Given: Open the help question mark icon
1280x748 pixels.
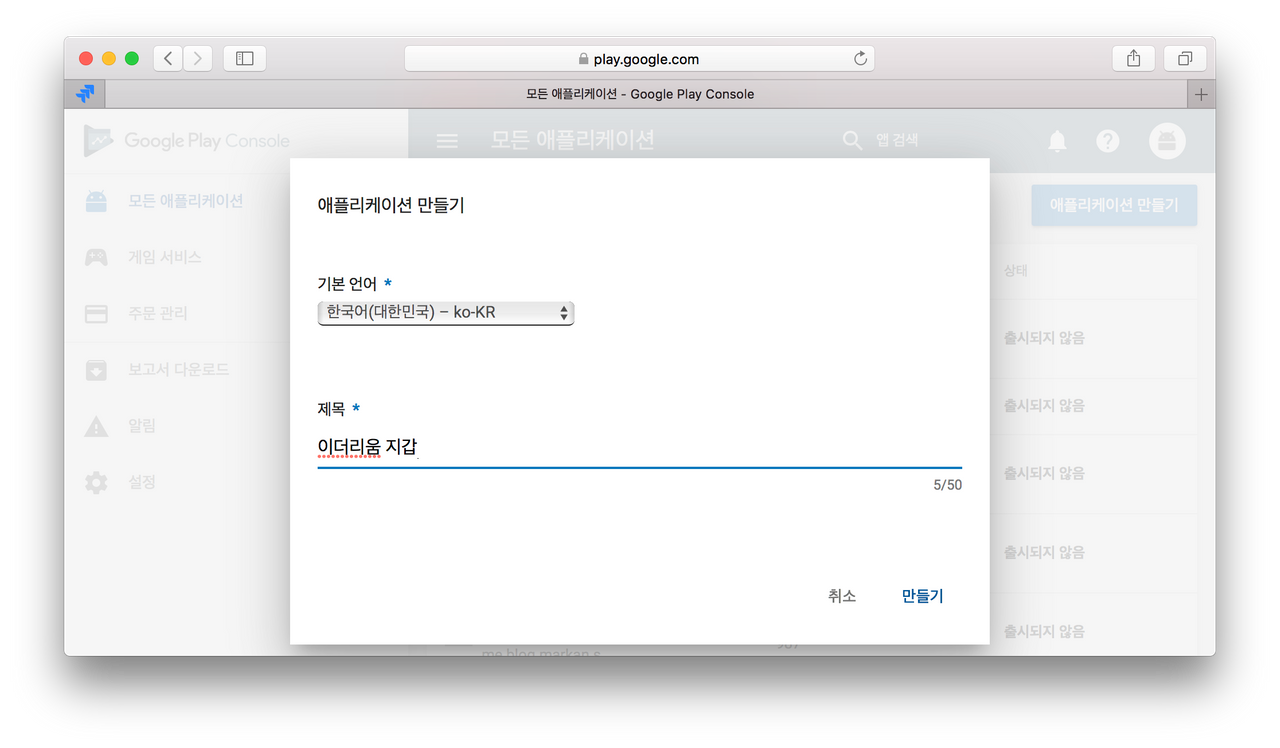Looking at the screenshot, I should coord(1108,140).
